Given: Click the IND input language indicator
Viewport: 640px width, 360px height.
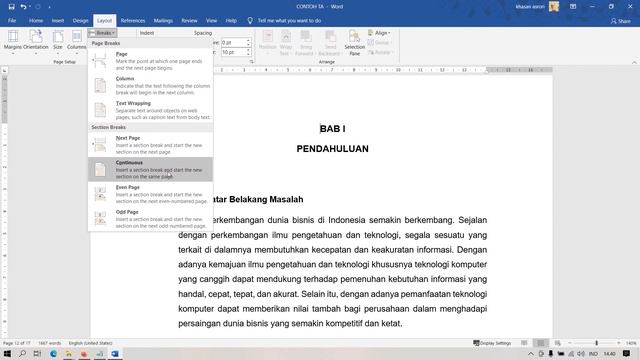Looking at the screenshot, I should coord(593,353).
